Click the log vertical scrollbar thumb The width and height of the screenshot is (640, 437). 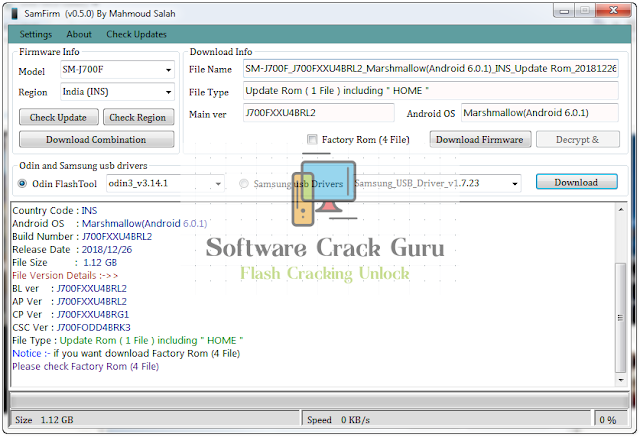coord(621,318)
